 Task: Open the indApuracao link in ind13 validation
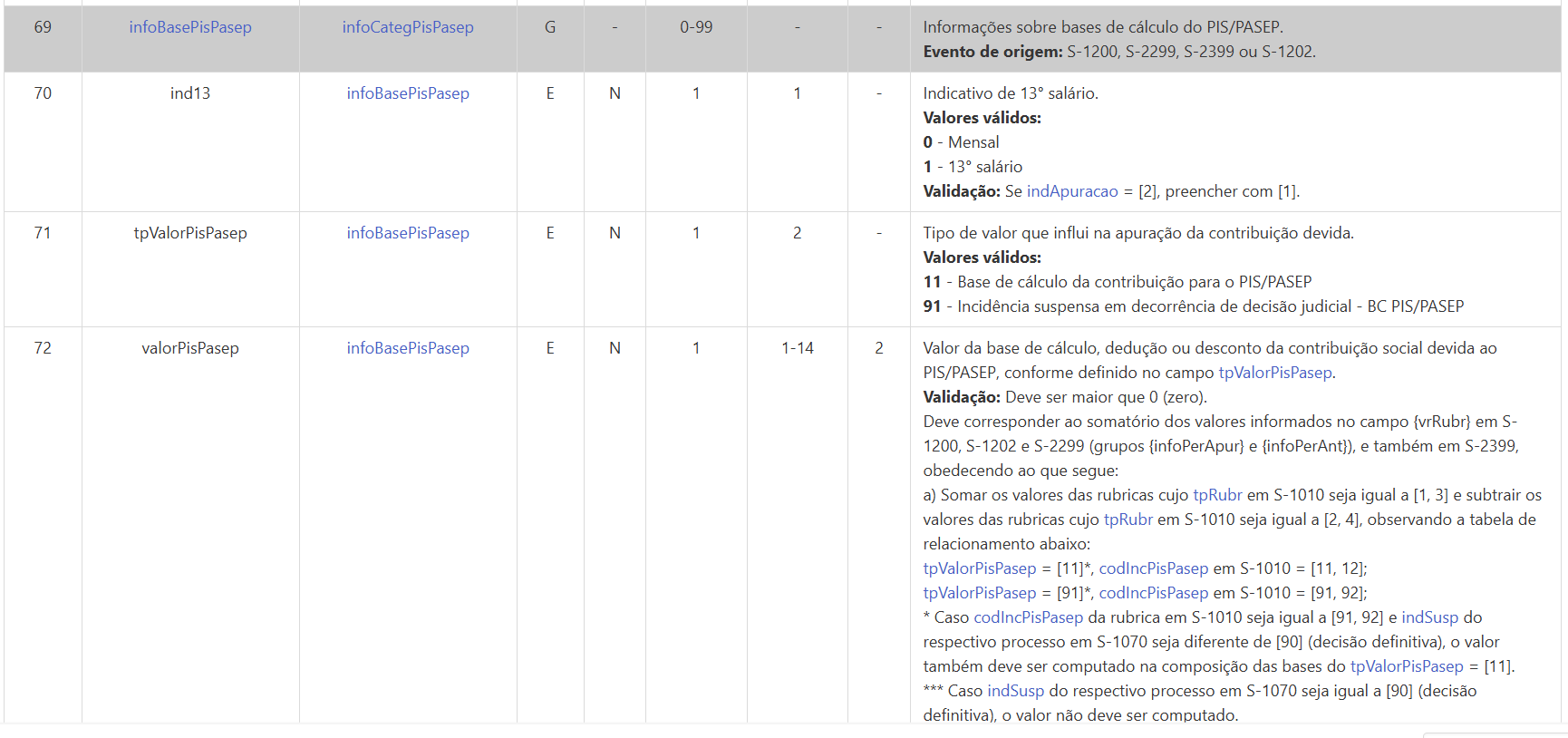point(1072,191)
